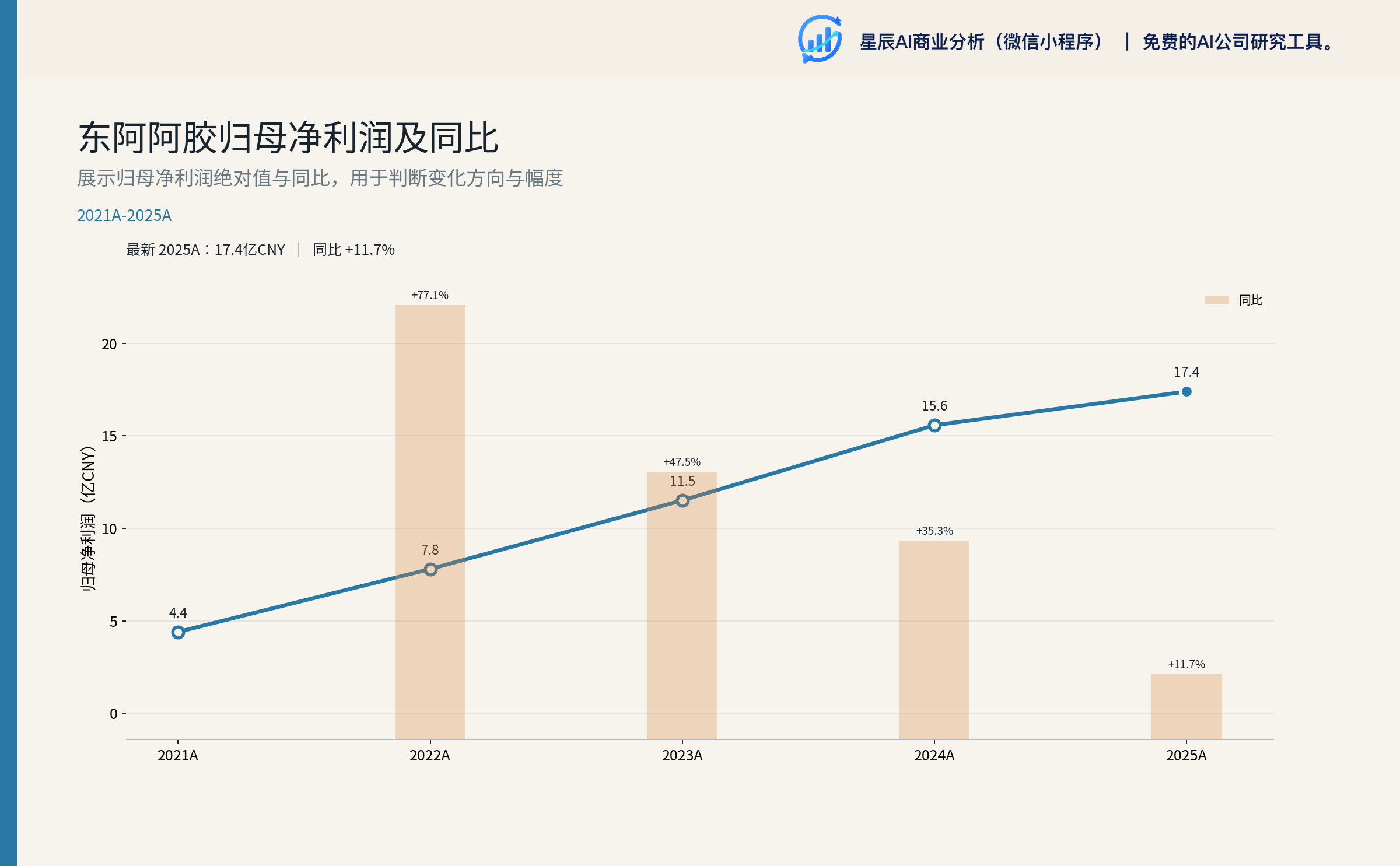Click the +47.5% bar label
This screenshot has width=1400, height=866.
click(682, 462)
